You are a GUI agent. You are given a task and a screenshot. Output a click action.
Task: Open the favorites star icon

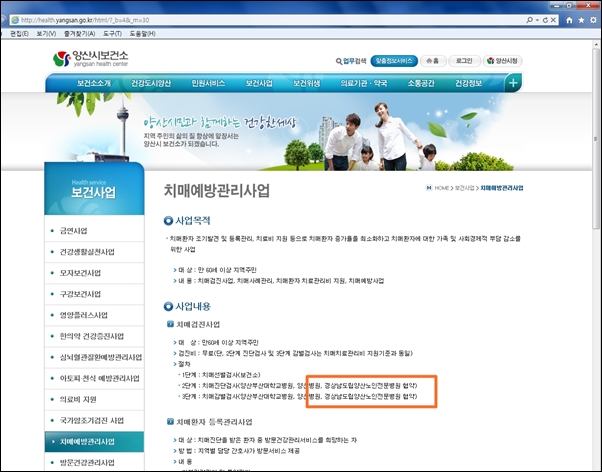coord(582,20)
